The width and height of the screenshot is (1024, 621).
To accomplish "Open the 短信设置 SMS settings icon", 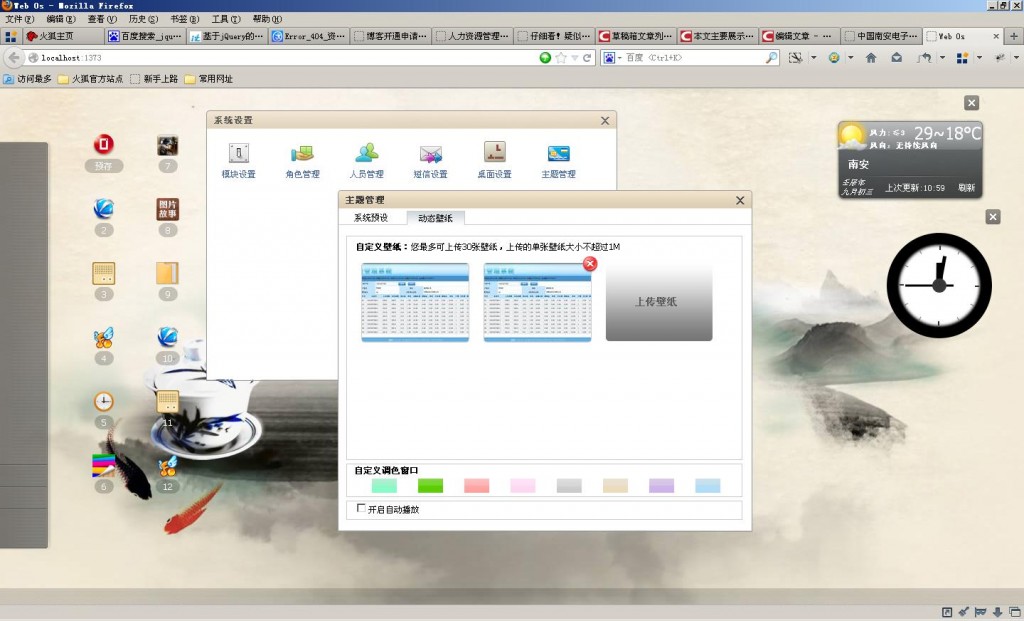I will click(x=430, y=153).
